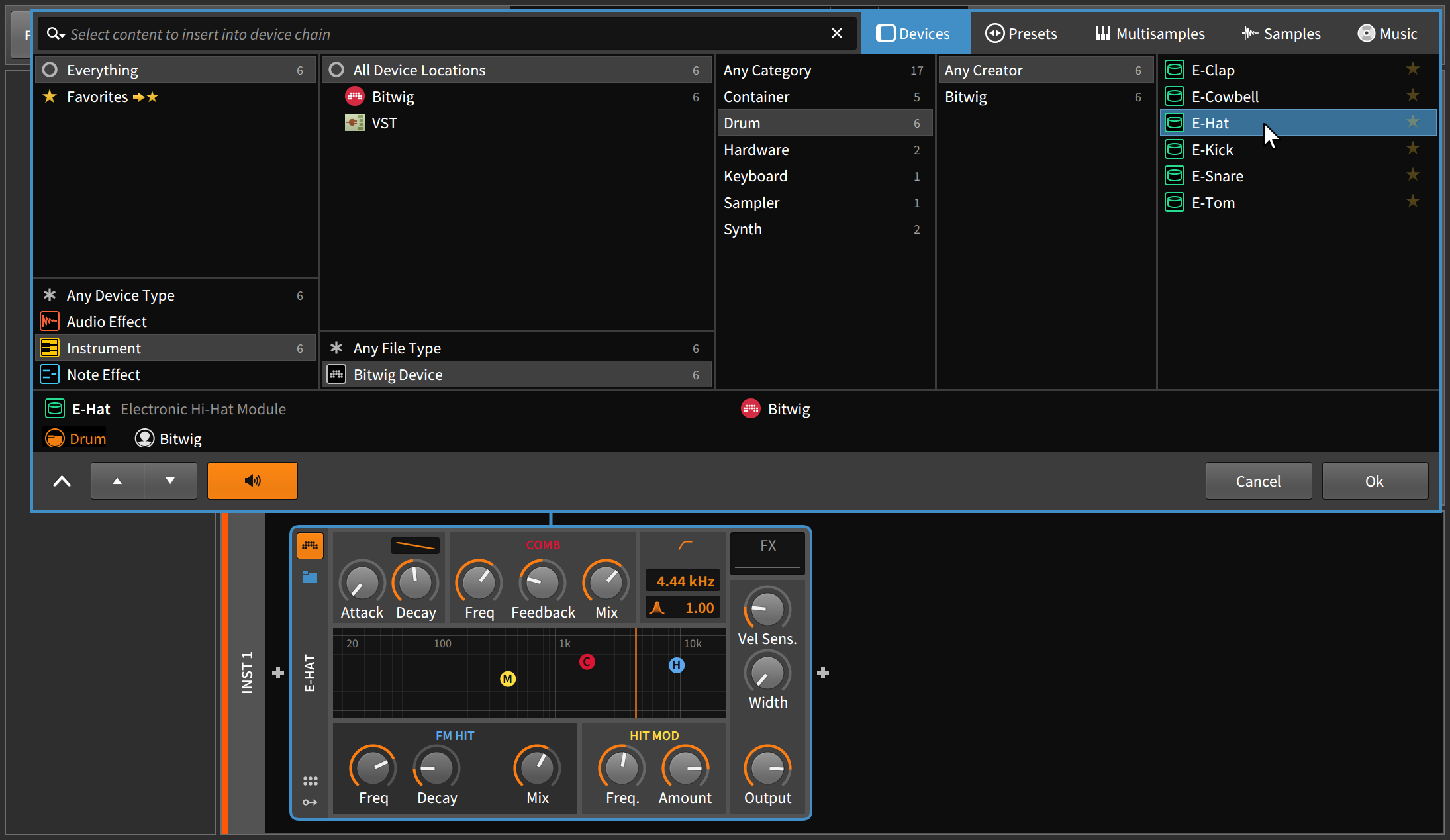This screenshot has width=1450, height=840.
Task: Favorite E-Cowbell with its star
Action: (x=1413, y=95)
